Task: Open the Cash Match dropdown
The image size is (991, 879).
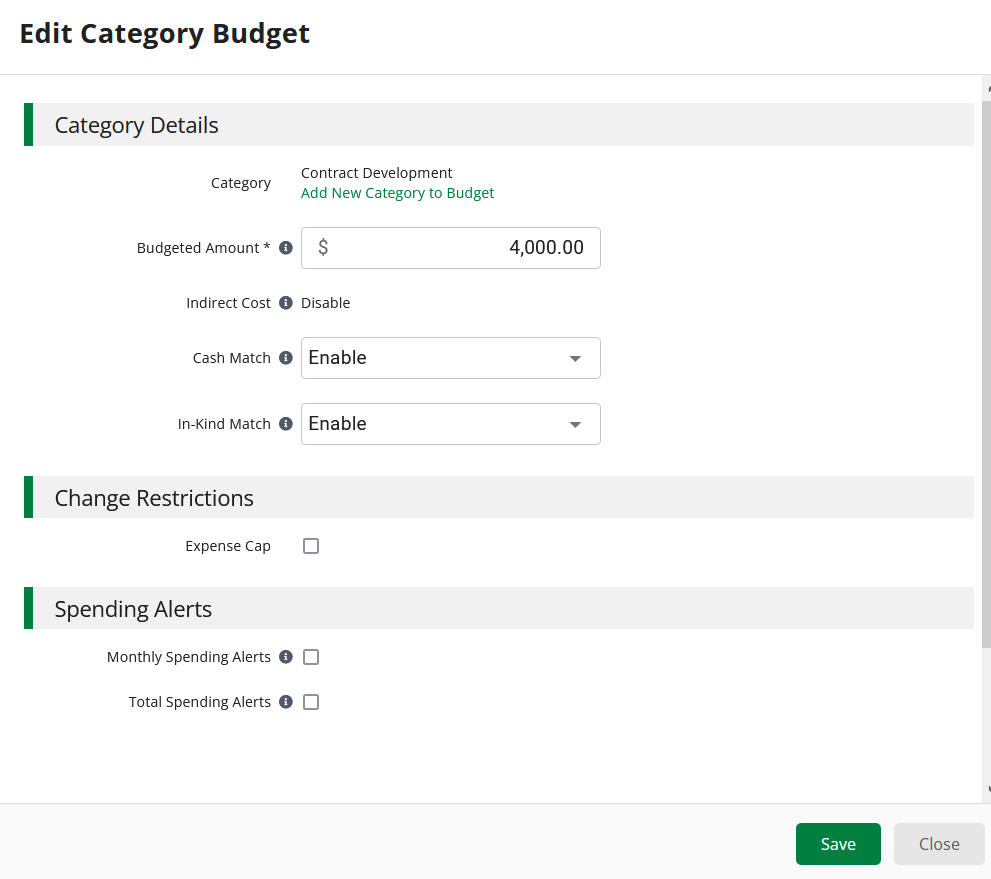Action: tap(451, 358)
